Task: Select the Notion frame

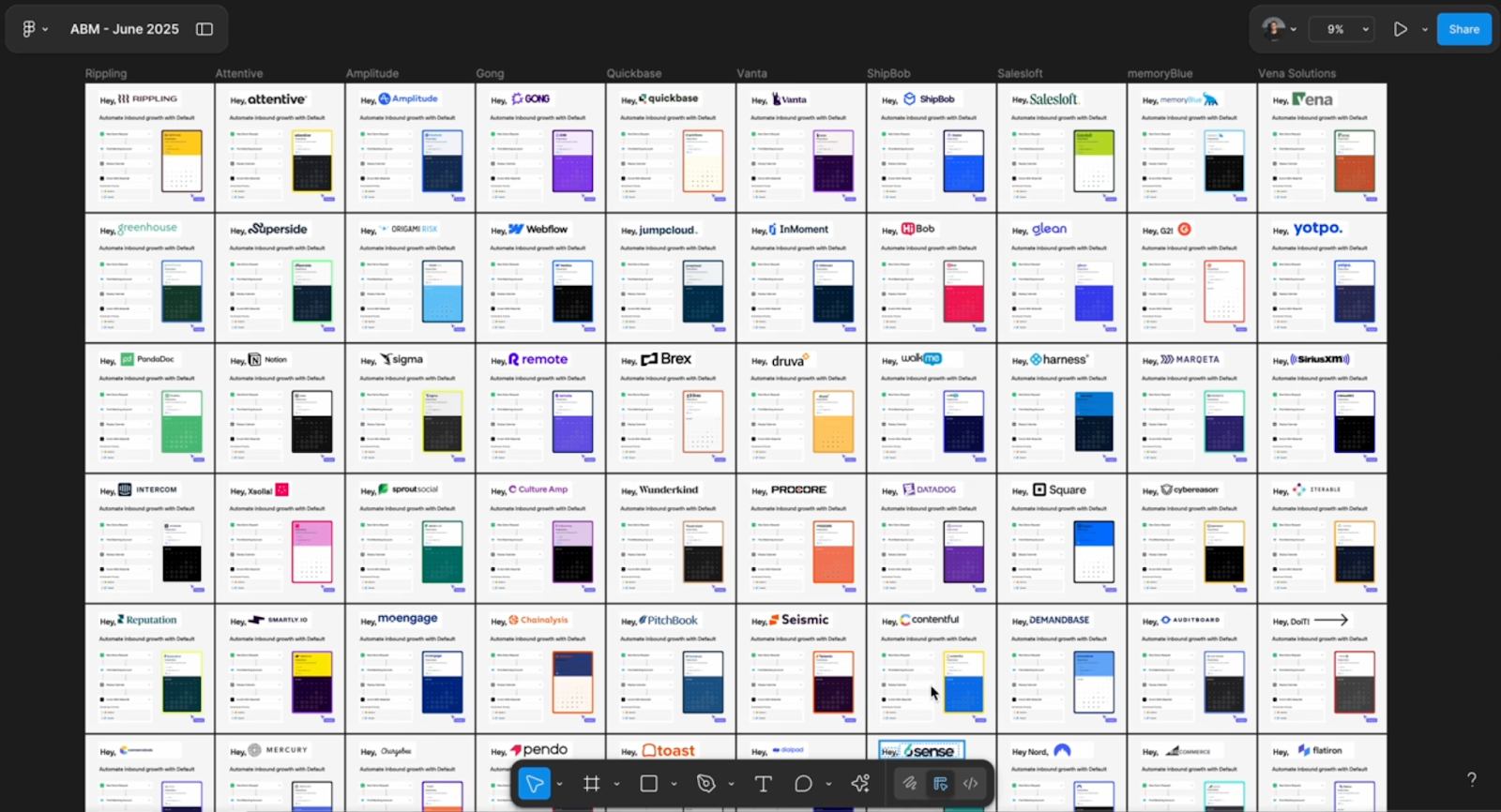Action: tap(280, 408)
